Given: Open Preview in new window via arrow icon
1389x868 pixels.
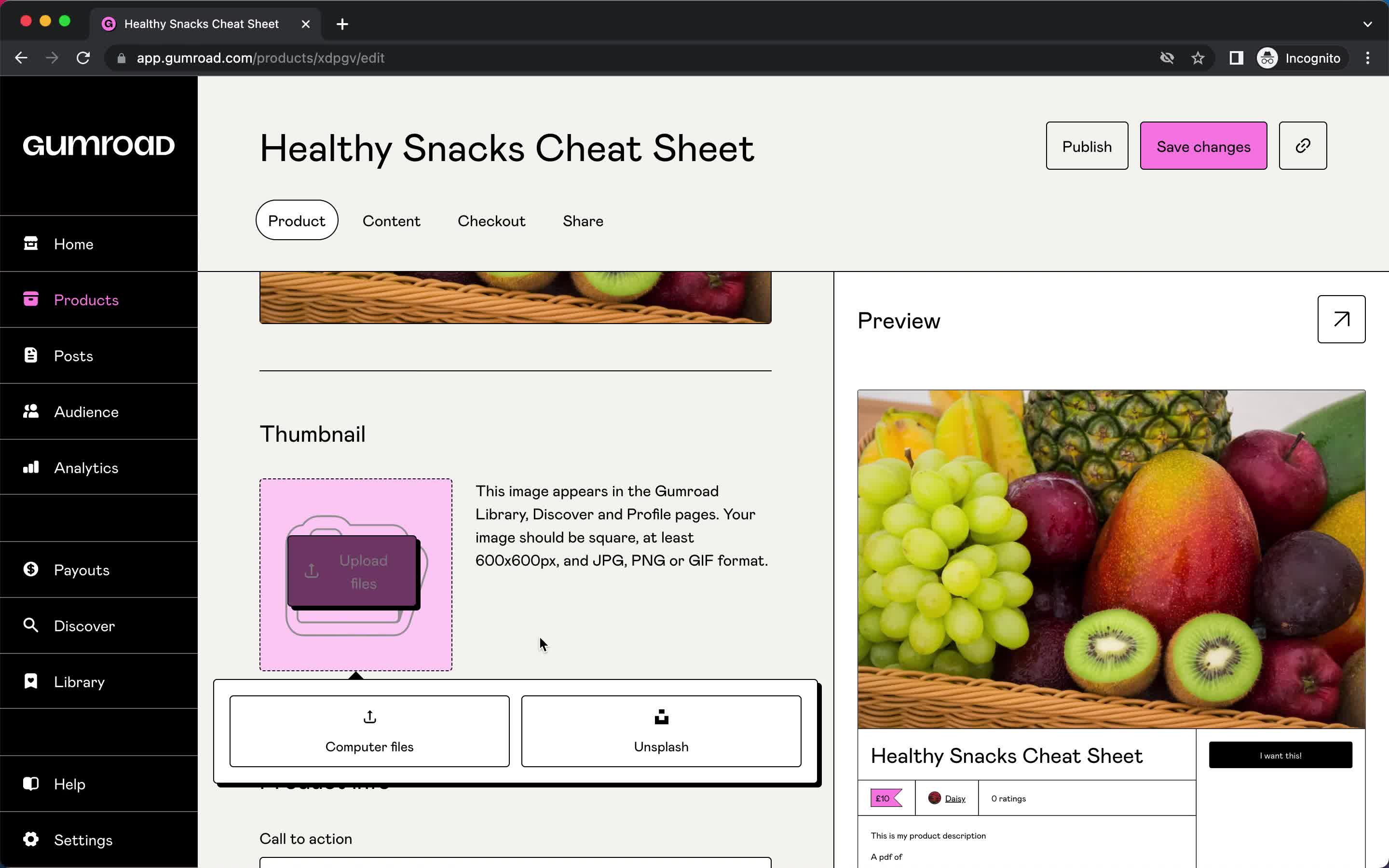Looking at the screenshot, I should click(1341, 319).
